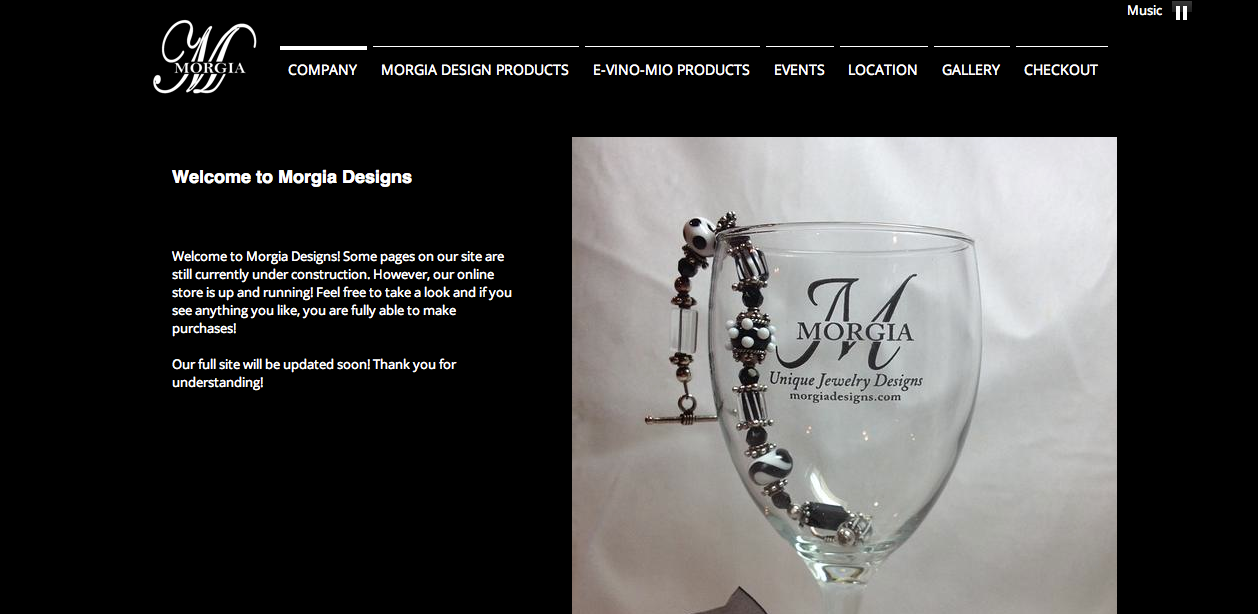
Task: Click the under construction welcome paragraph
Action: 342,292
